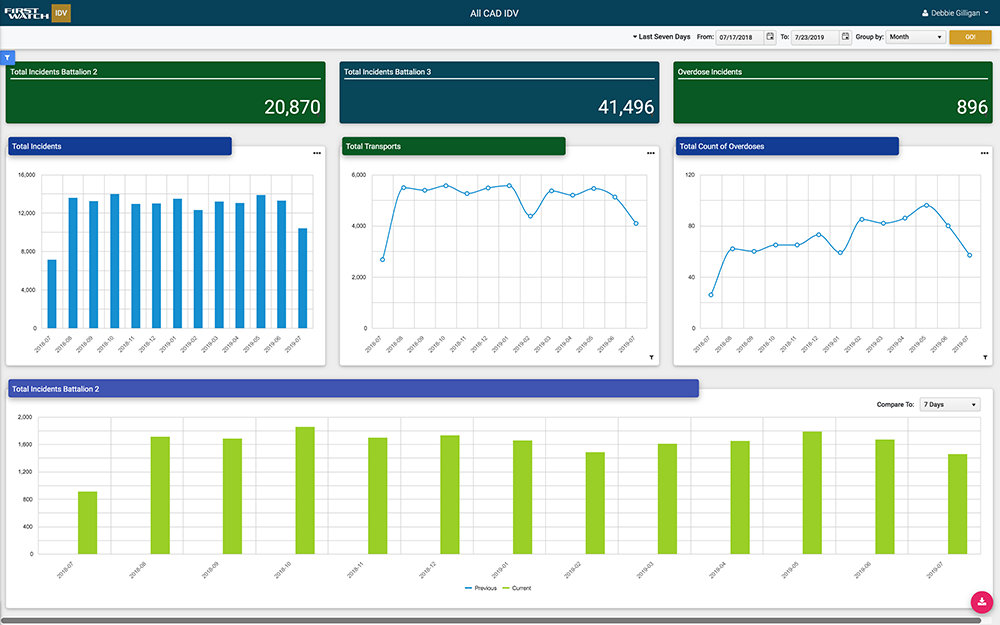Image resolution: width=1000 pixels, height=625 pixels.
Task: Click 2019-05 peak point in Overdoses chart
Action: (927, 205)
